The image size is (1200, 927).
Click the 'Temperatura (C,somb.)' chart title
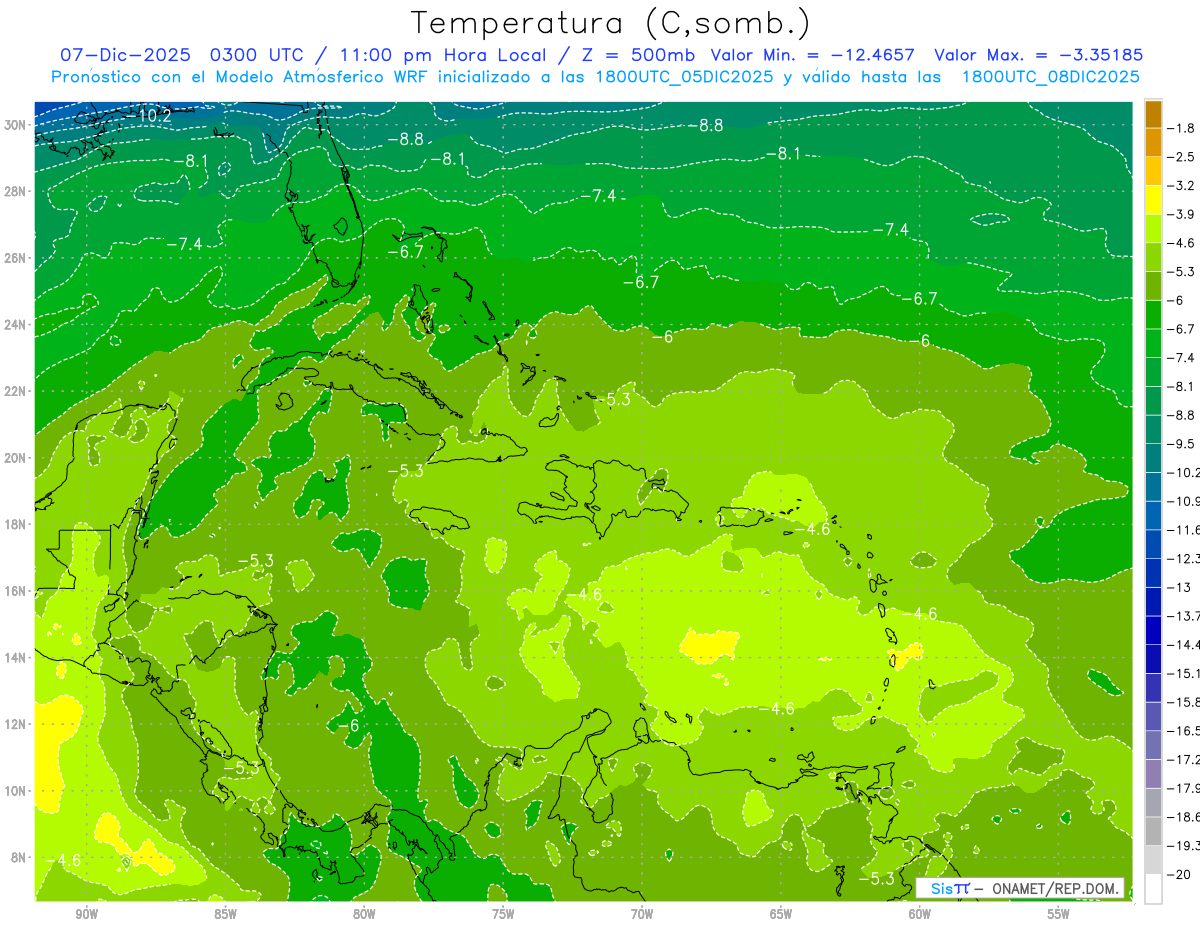pyautogui.click(x=610, y=23)
